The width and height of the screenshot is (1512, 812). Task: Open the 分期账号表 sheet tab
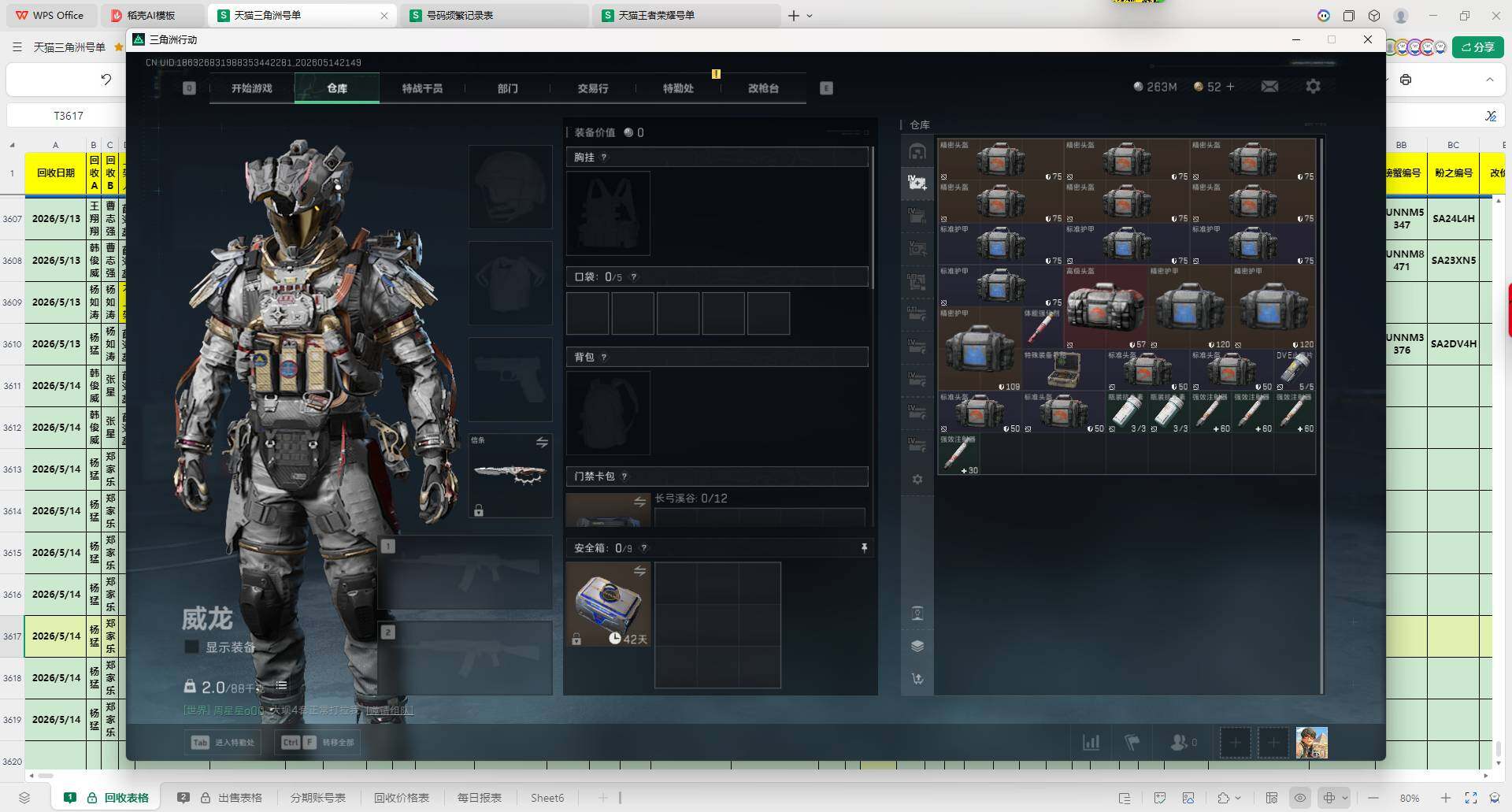pos(318,798)
